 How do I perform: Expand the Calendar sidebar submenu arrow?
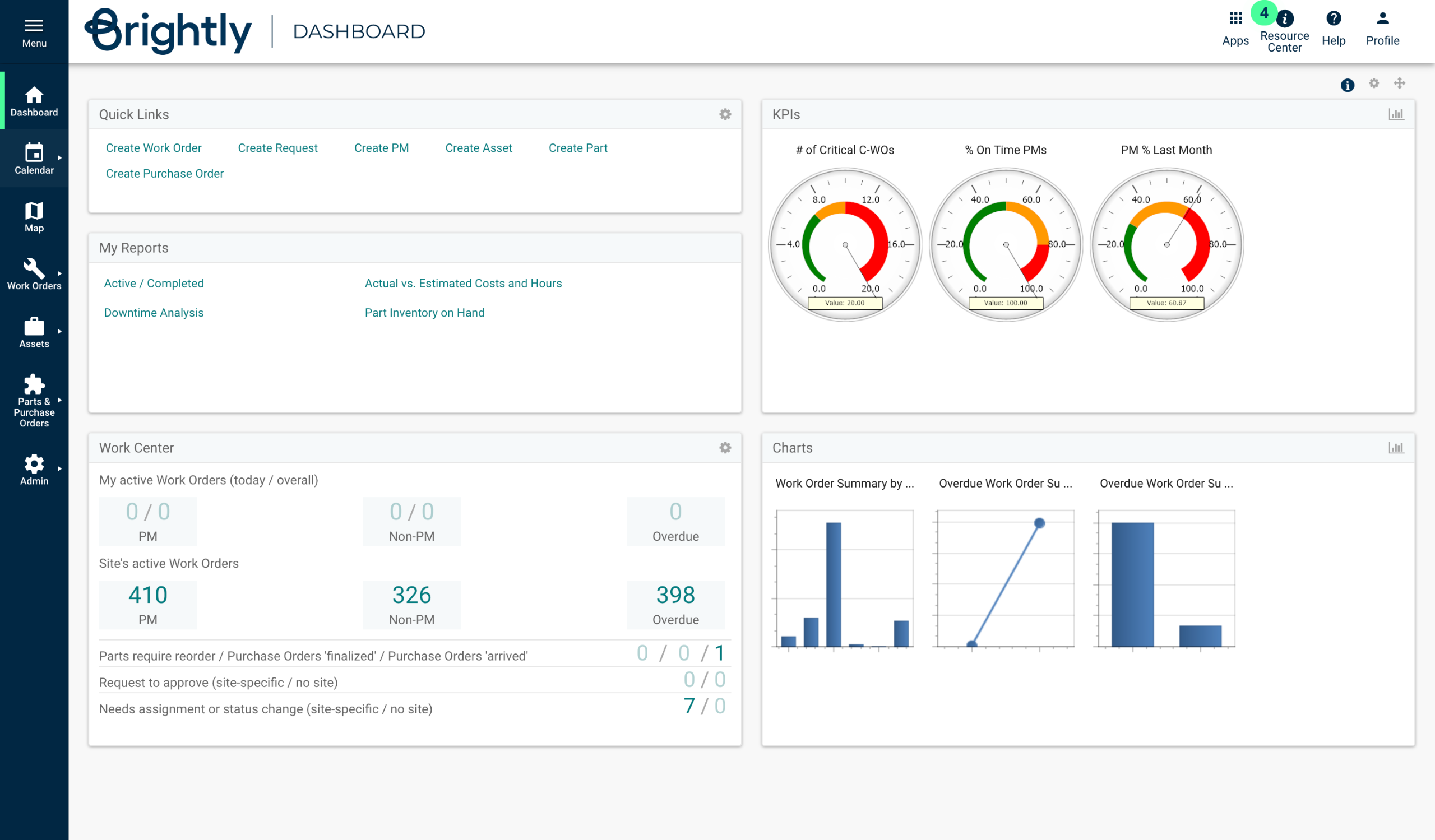[59, 157]
